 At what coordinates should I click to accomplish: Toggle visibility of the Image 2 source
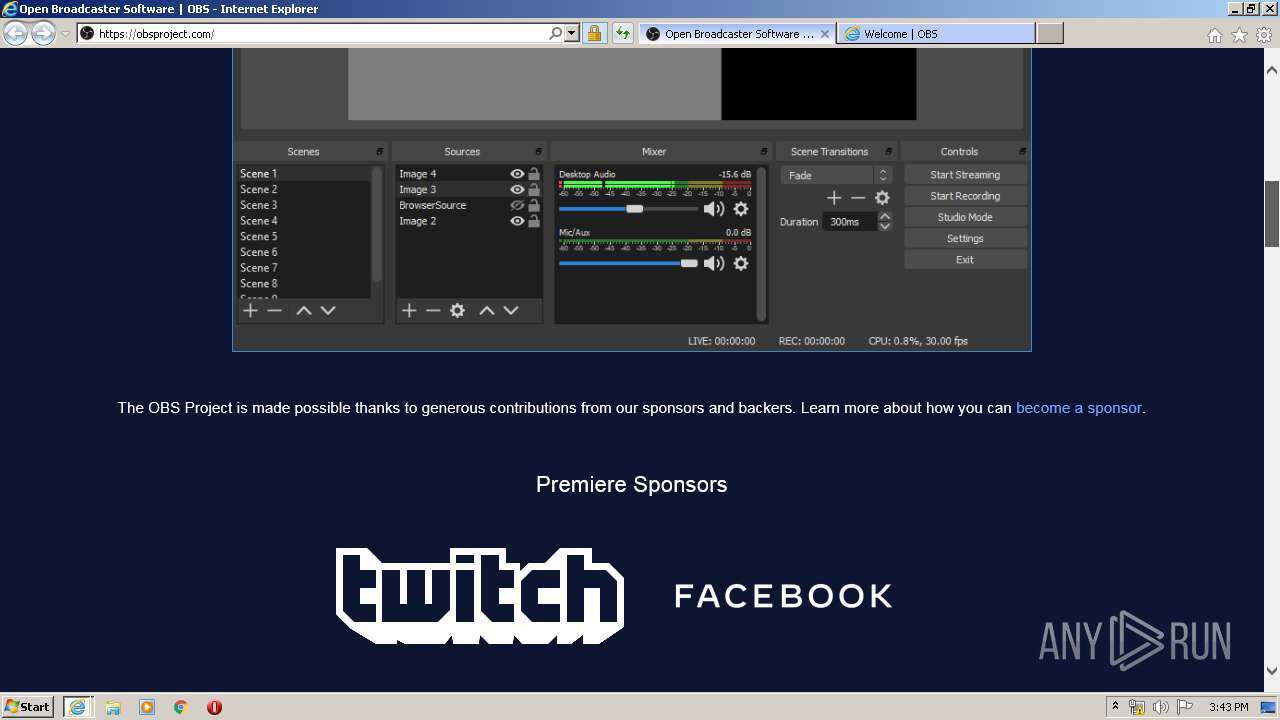pos(517,221)
